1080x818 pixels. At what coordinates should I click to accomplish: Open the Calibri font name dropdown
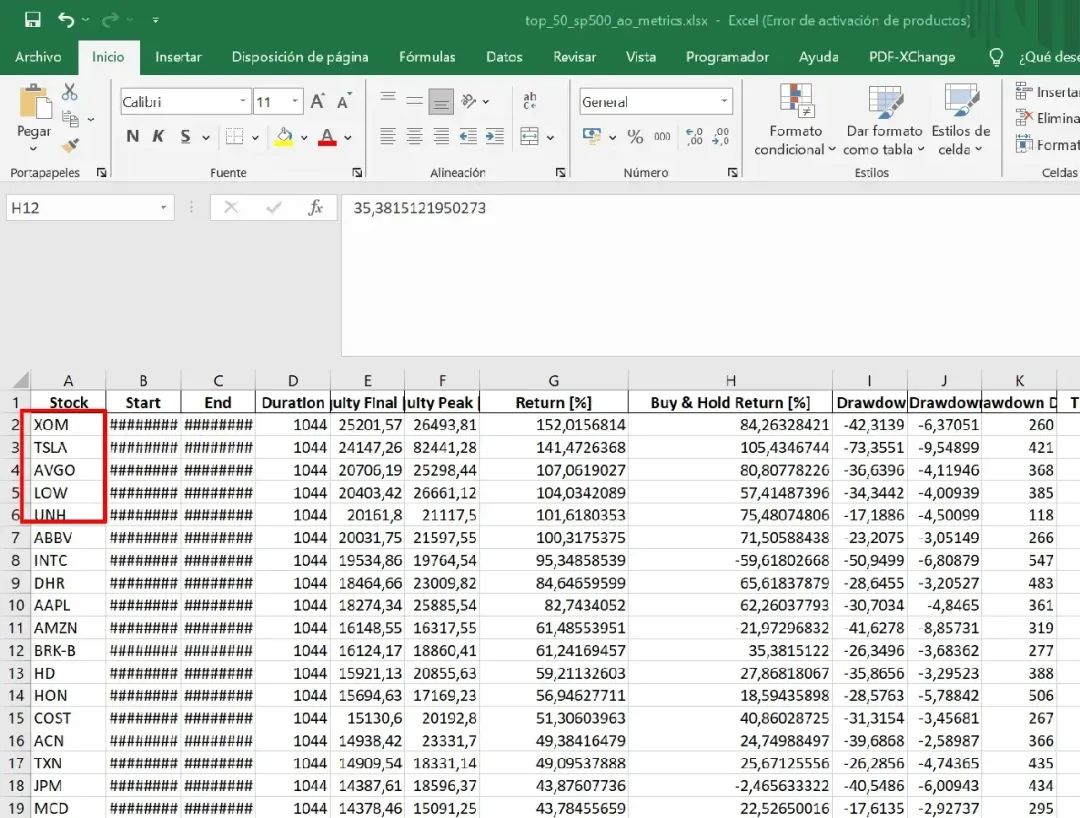(x=186, y=102)
